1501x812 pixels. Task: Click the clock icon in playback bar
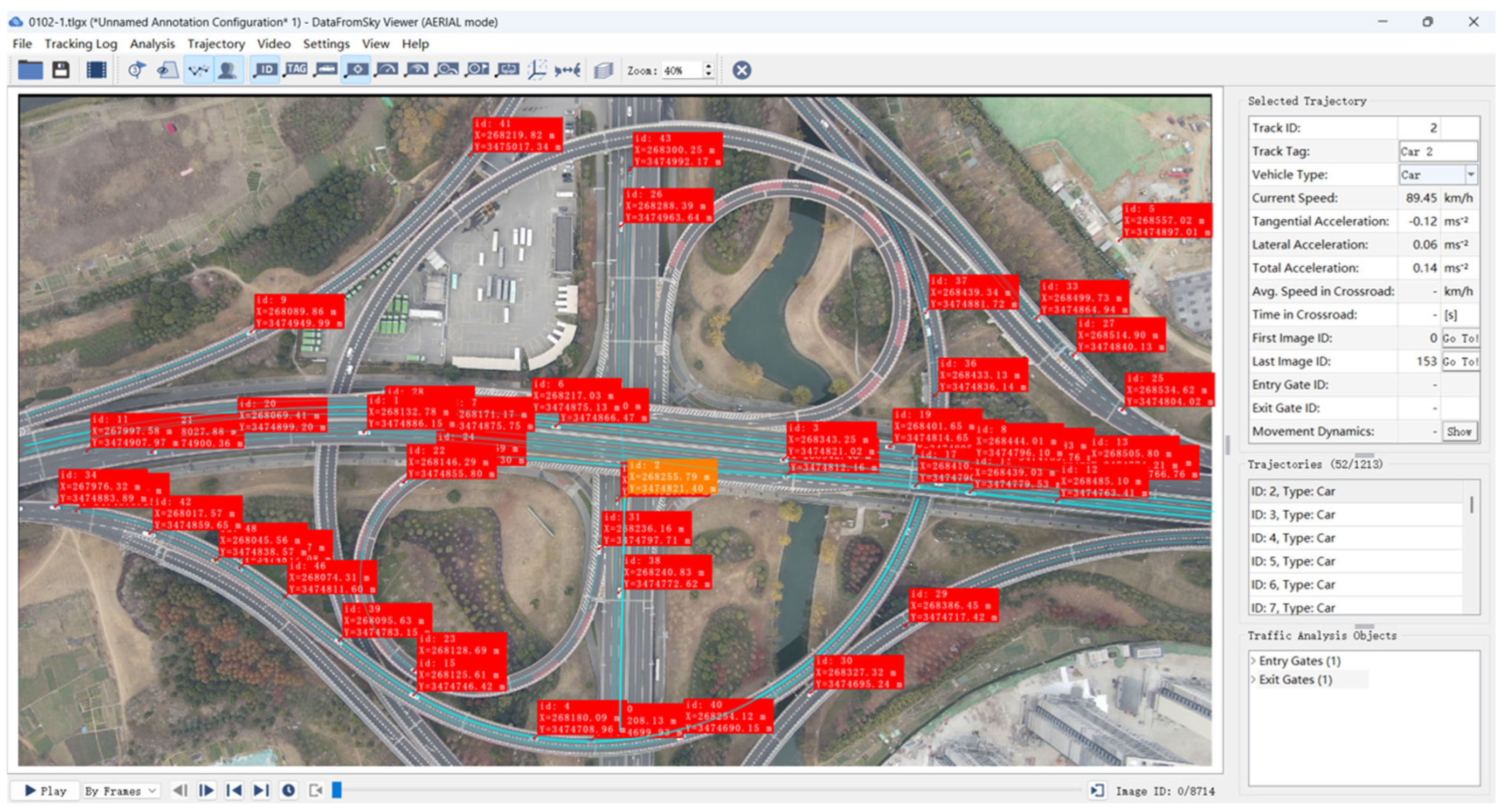tap(288, 790)
